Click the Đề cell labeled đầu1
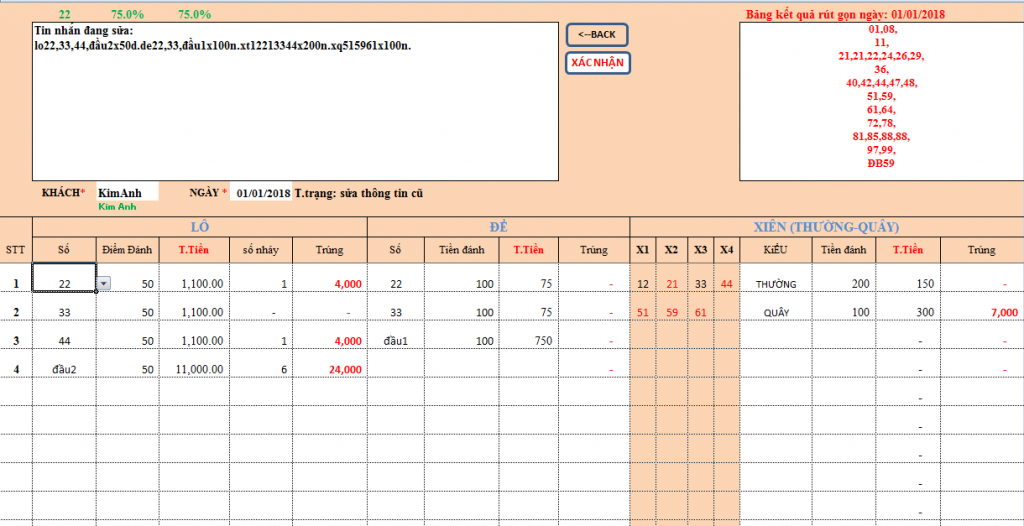This screenshot has width=1024, height=526. point(397,341)
